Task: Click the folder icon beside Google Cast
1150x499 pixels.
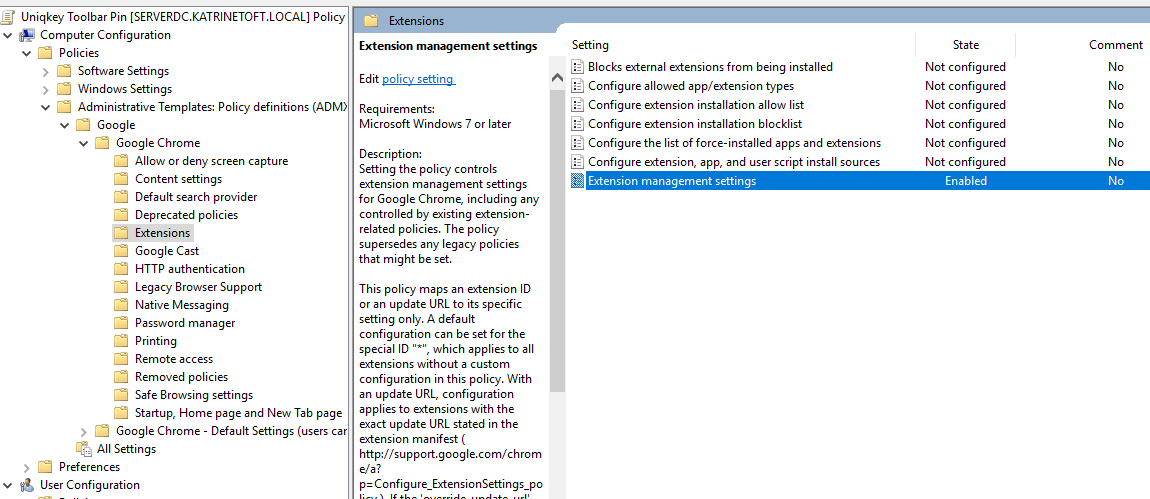Action: (x=121, y=251)
